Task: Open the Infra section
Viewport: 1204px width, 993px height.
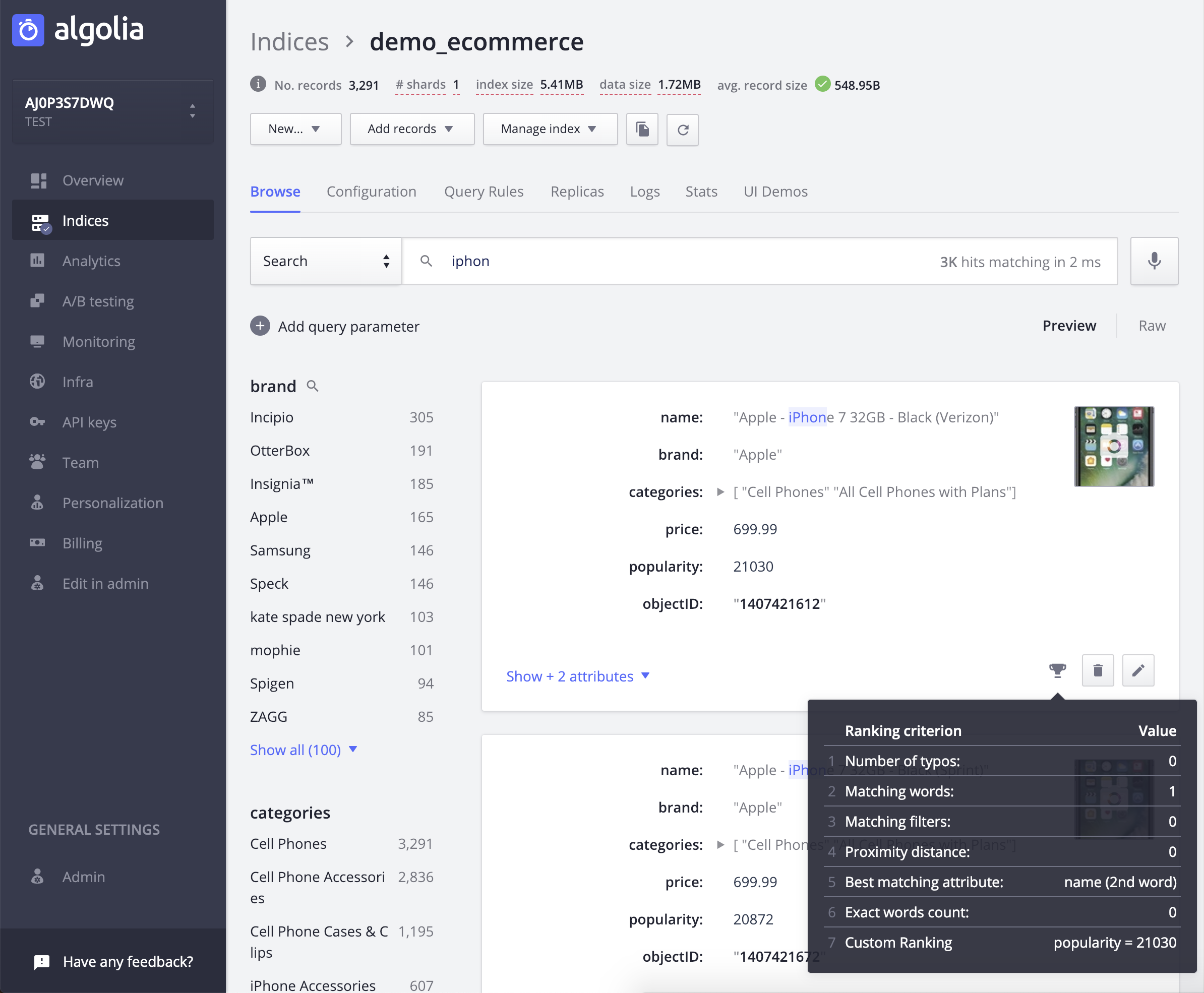Action: pyautogui.click(x=77, y=382)
